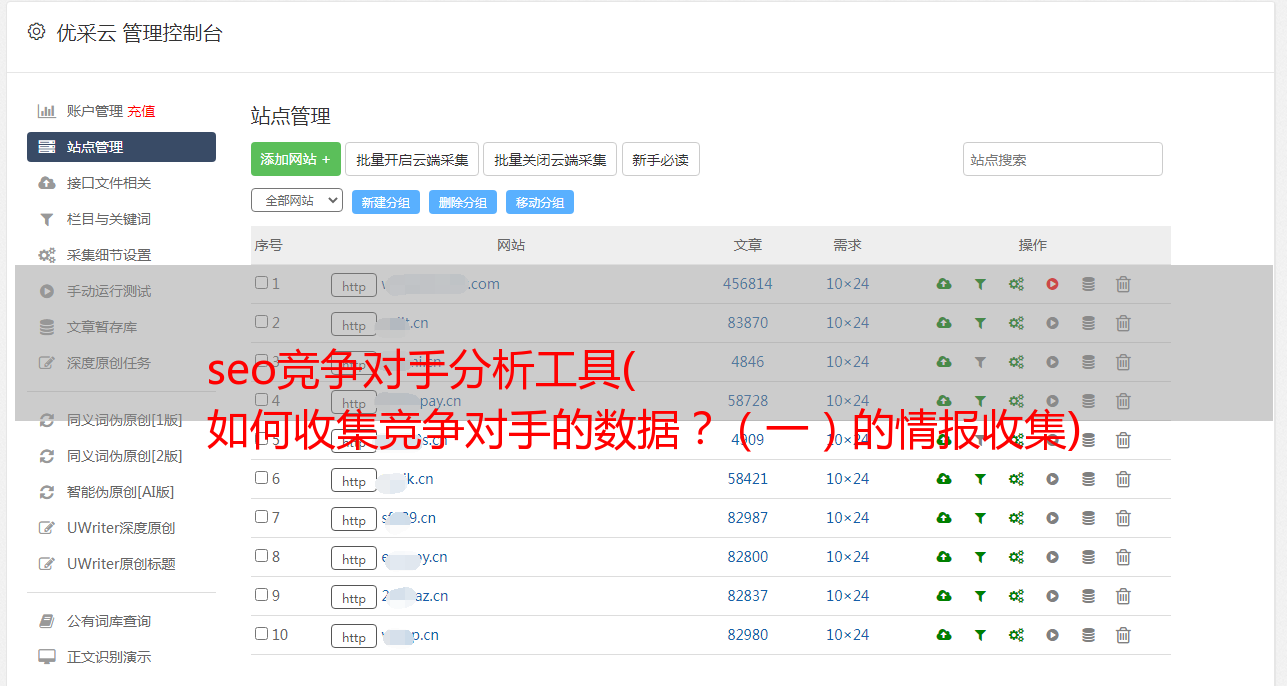Click the green 添加网站 + button
Viewport: 1287px width, 686px height.
(296, 159)
